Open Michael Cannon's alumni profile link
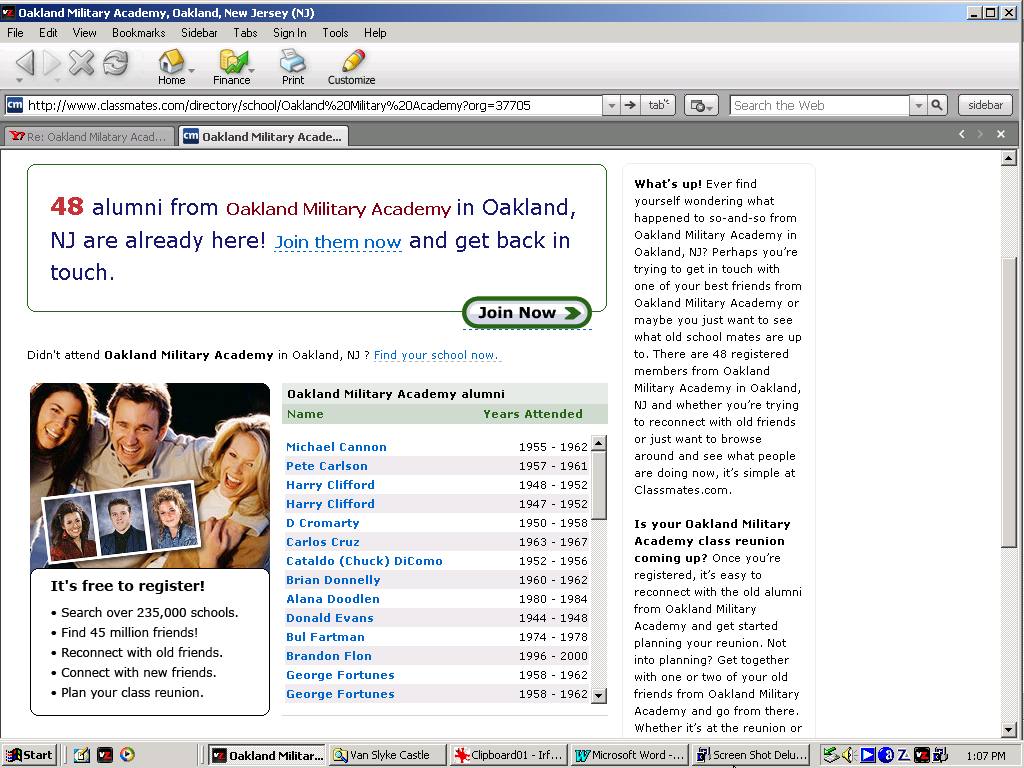 point(336,447)
